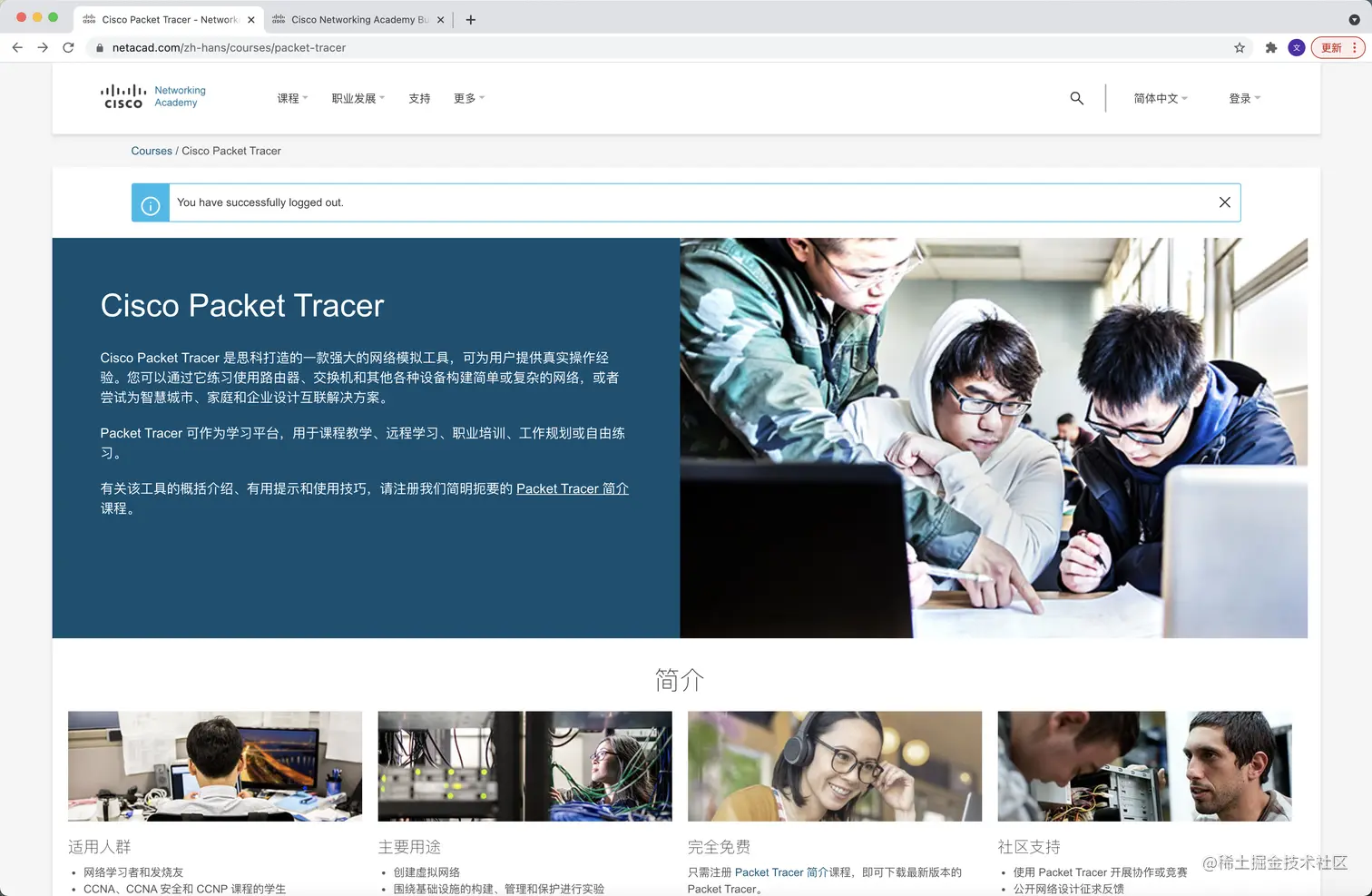
Task: Click the Cisco Networking Academy logo
Action: [153, 96]
